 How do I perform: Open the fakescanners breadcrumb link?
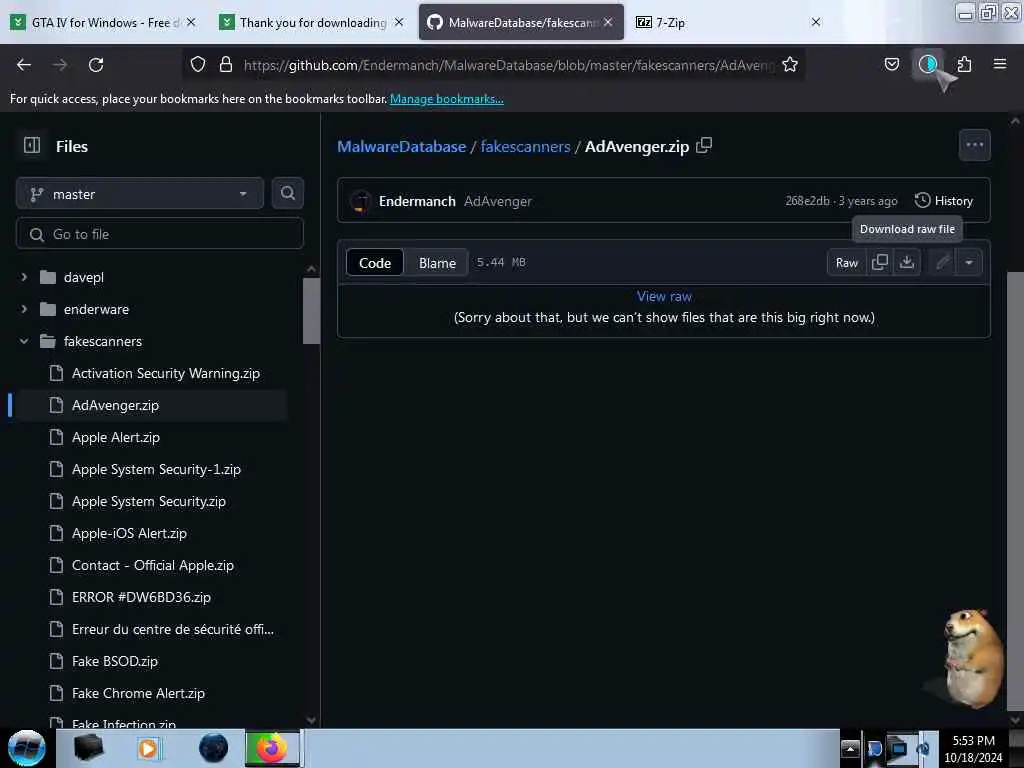526,146
